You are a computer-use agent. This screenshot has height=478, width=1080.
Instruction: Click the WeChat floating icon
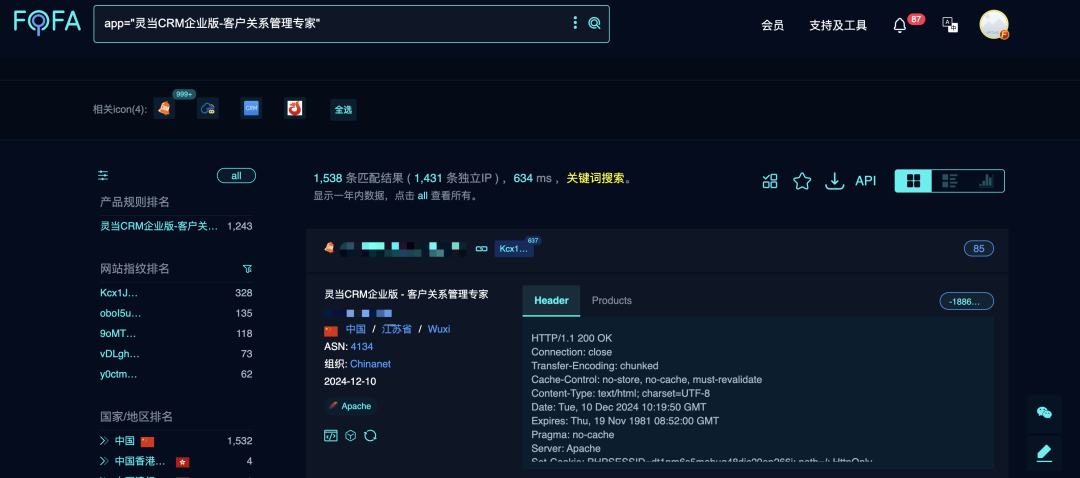1044,413
